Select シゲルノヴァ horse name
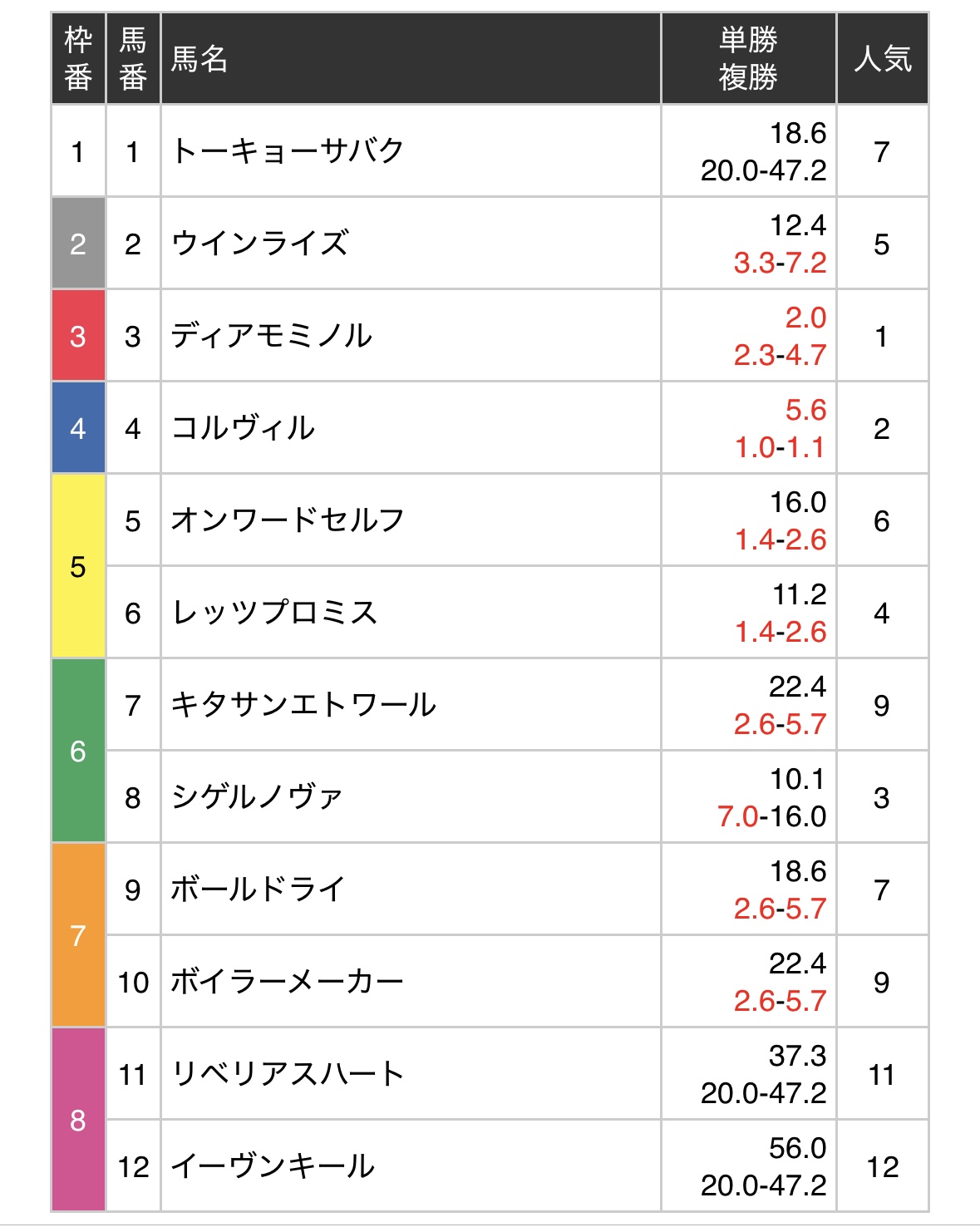This screenshot has height=1227, width=980. pyautogui.click(x=257, y=797)
